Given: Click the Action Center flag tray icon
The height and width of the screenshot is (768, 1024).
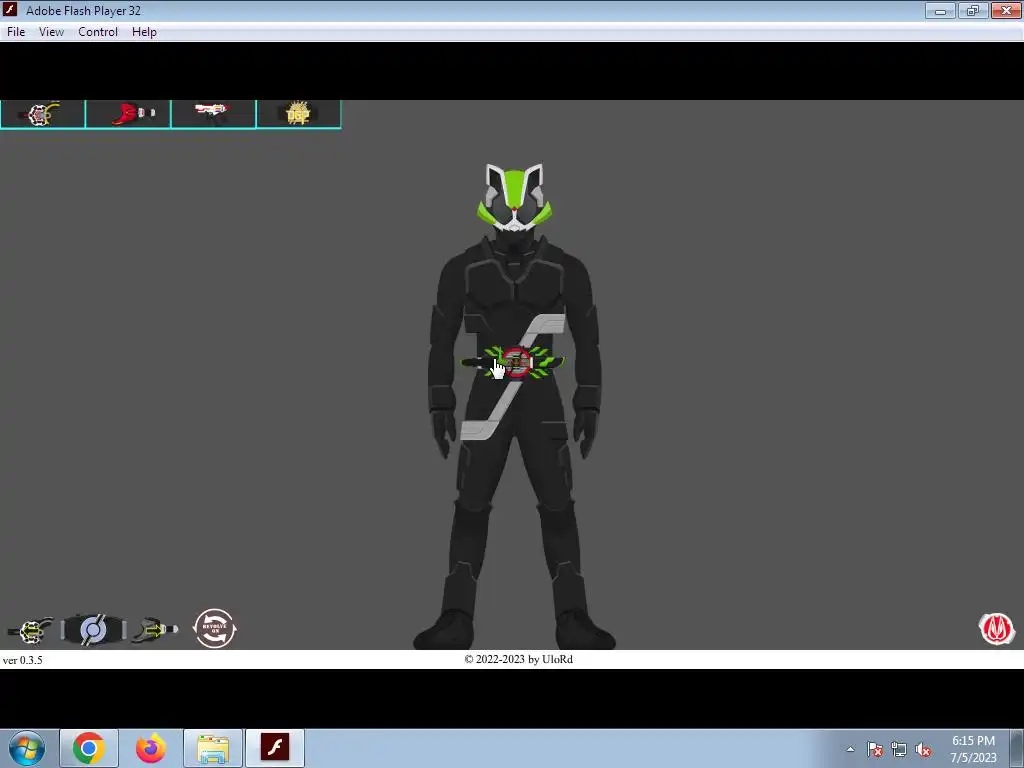Looking at the screenshot, I should click(875, 749).
